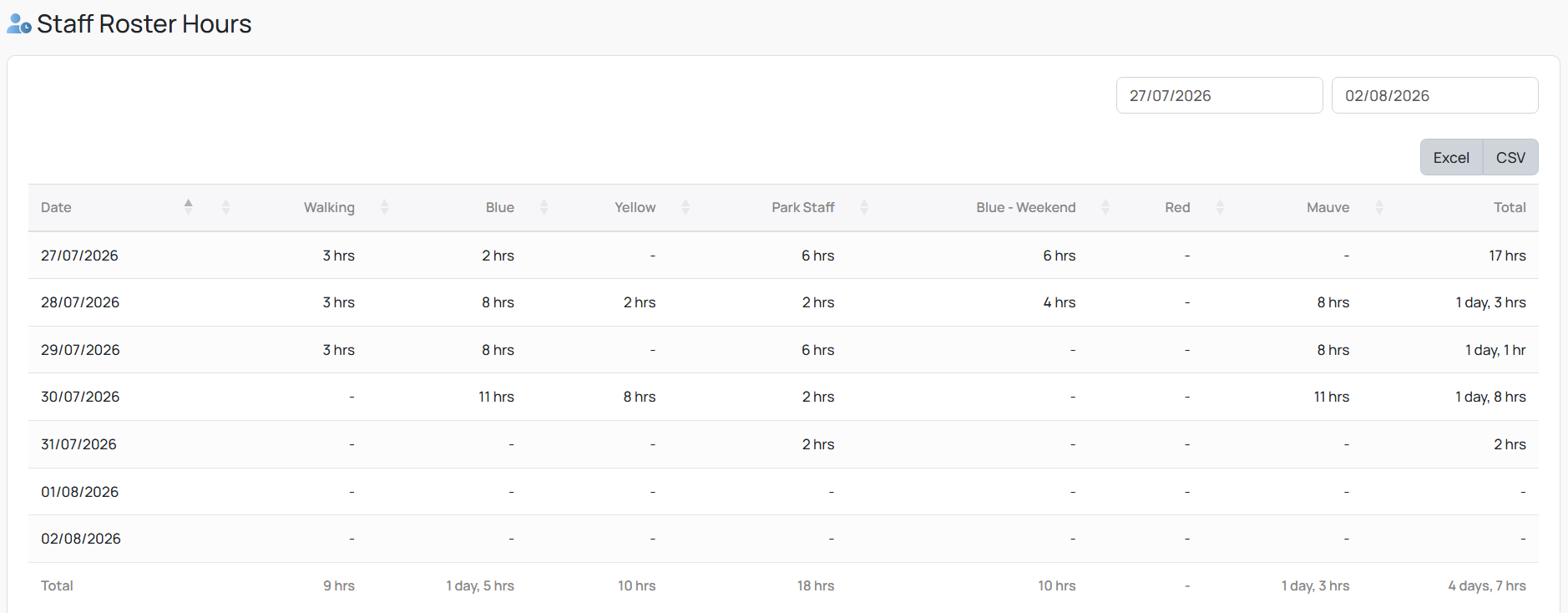Click Yellow '2 hrs' on 28/07/2026
Image resolution: width=1568 pixels, height=613 pixels.
(639, 302)
